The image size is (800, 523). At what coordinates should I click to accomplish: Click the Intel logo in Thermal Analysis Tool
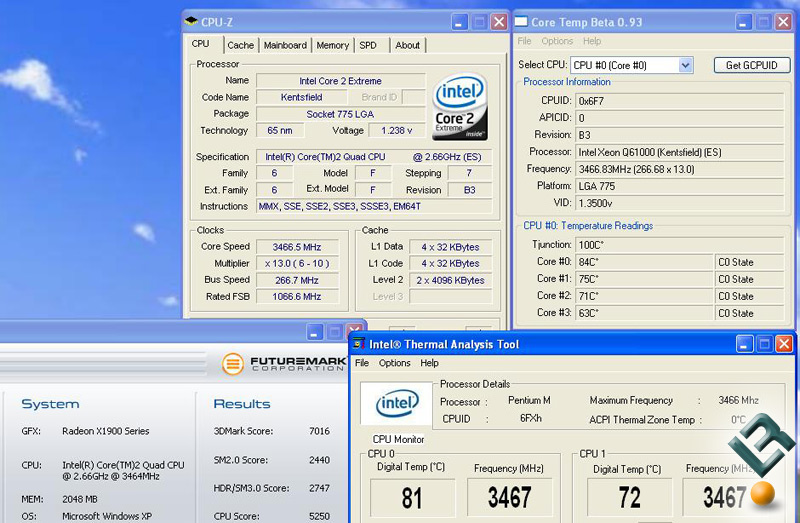point(396,403)
